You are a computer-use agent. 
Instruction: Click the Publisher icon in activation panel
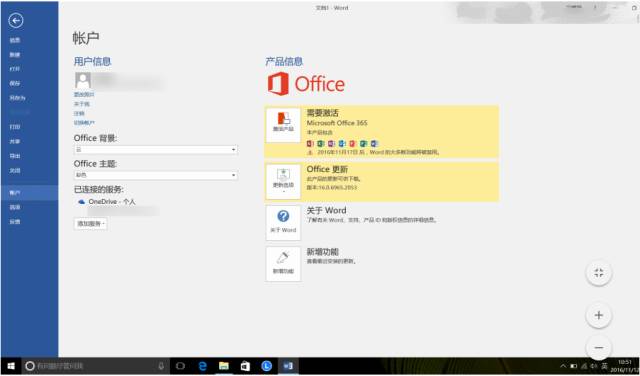[x=363, y=144]
